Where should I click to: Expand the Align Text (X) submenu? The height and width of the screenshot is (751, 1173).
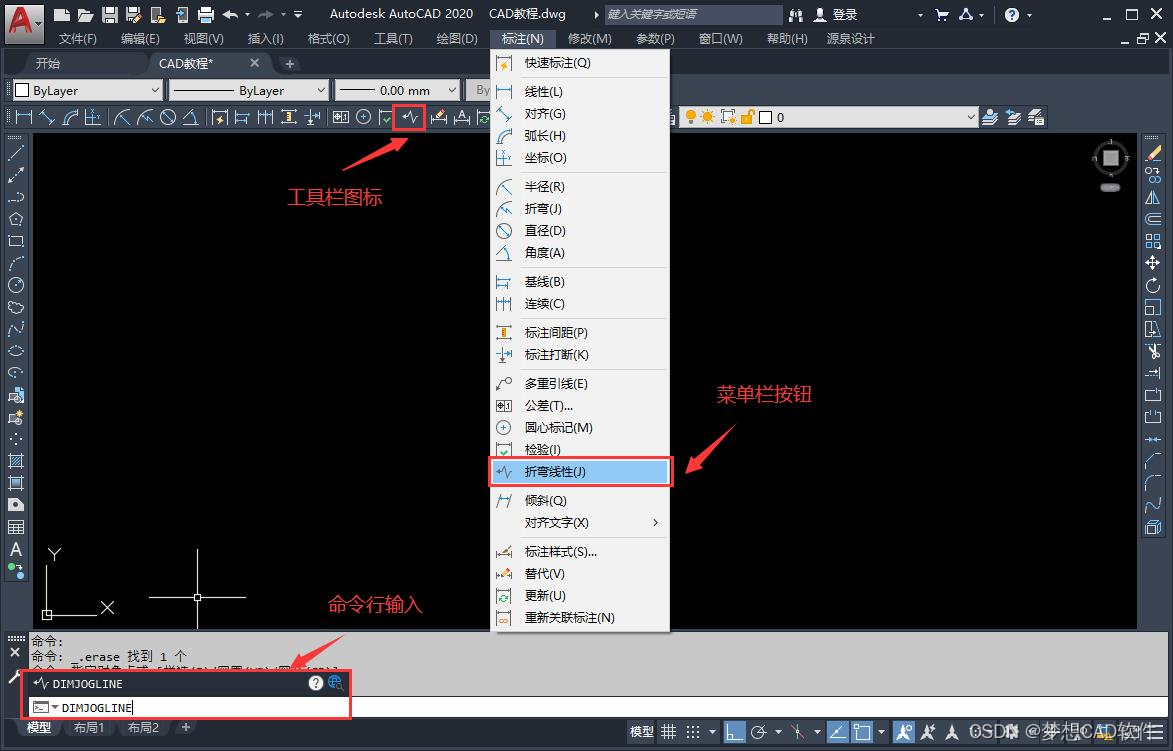click(x=580, y=523)
